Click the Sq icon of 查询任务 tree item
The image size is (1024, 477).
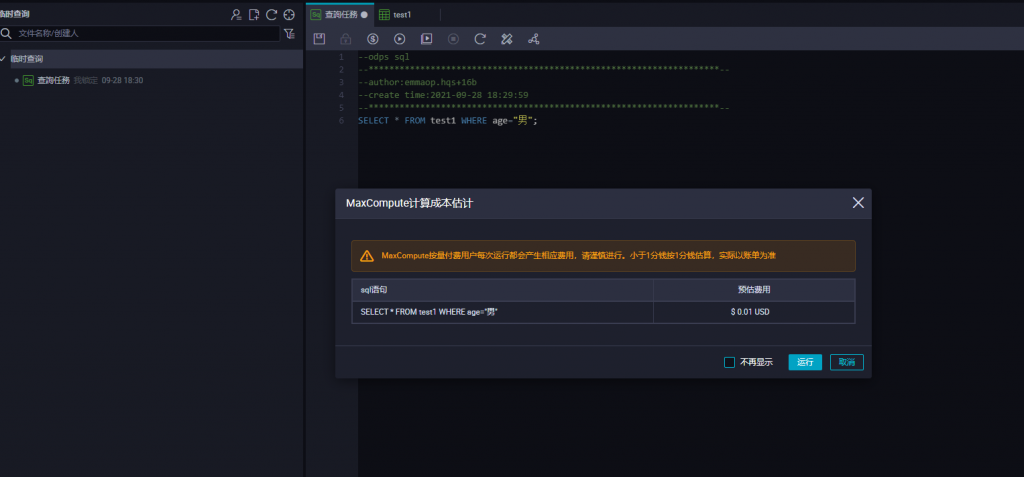28,80
